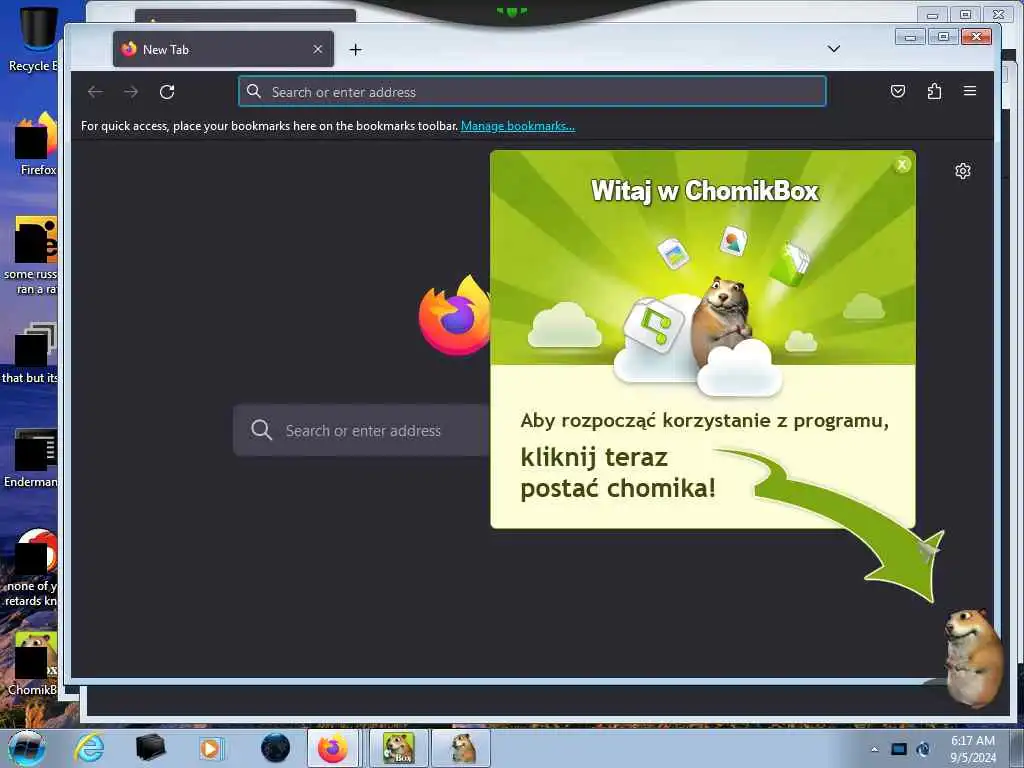Open the taskbar clock and date
This screenshot has width=1024, height=768.
(x=973, y=749)
